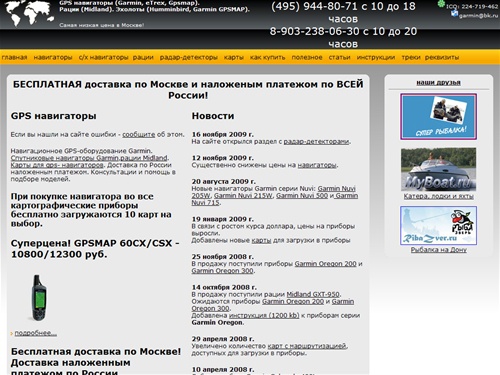Download инструкция (1200 kb) link

click(x=264, y=315)
